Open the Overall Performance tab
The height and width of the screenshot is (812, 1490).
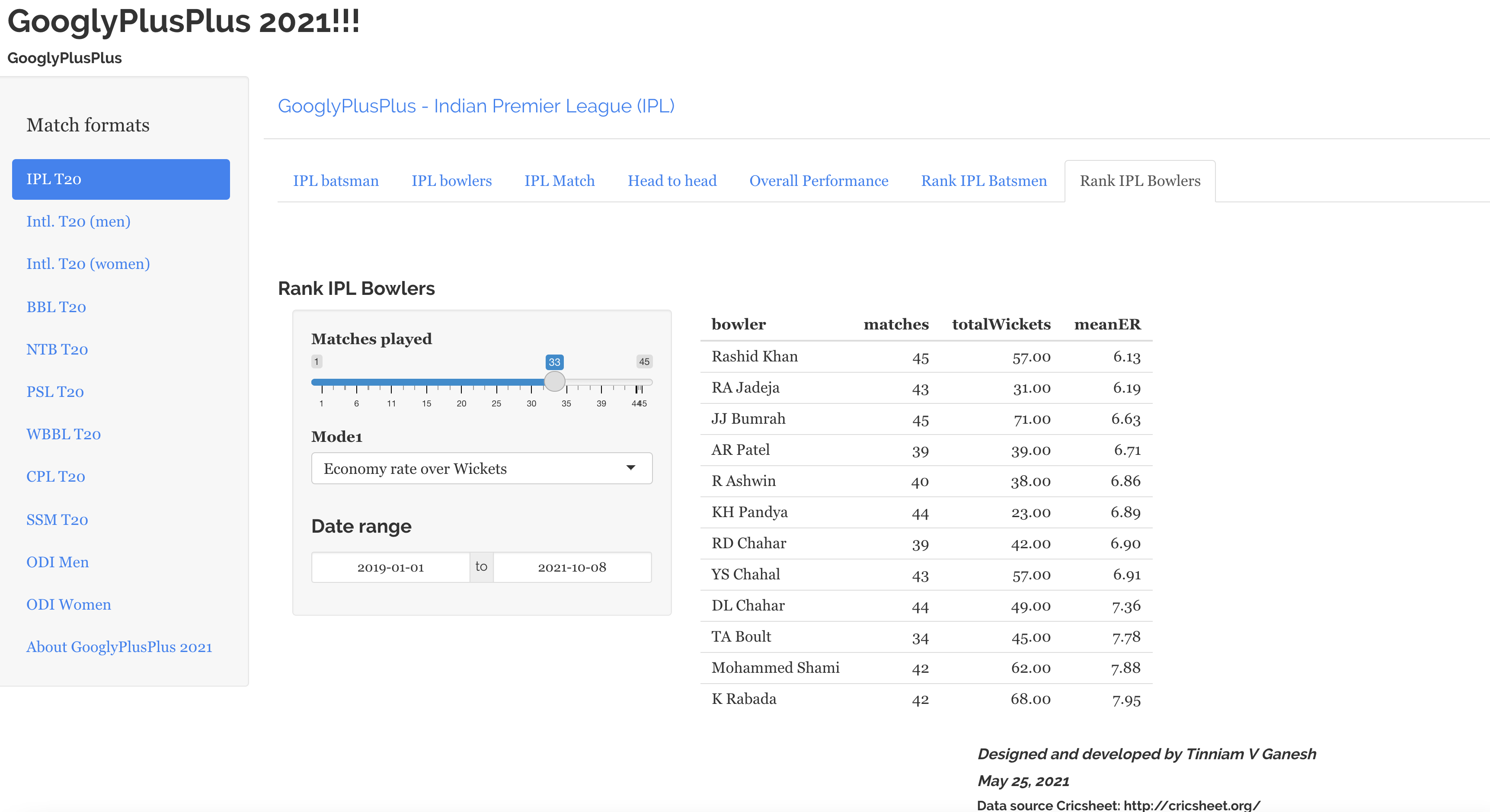[818, 181]
